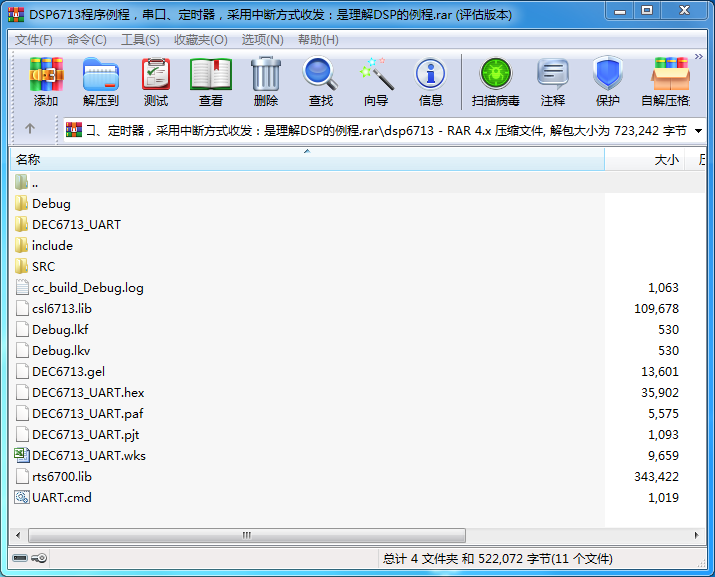Sort by the Size (大小) column header

coord(644,160)
